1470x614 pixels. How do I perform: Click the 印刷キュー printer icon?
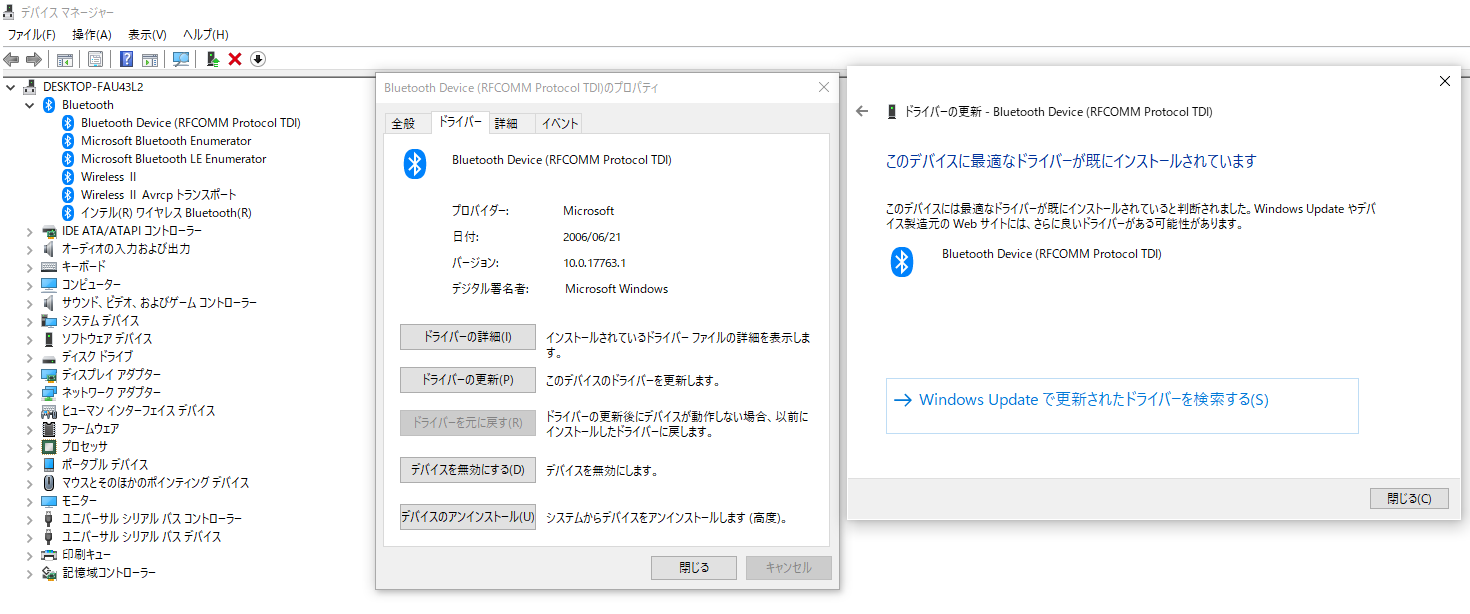point(49,554)
